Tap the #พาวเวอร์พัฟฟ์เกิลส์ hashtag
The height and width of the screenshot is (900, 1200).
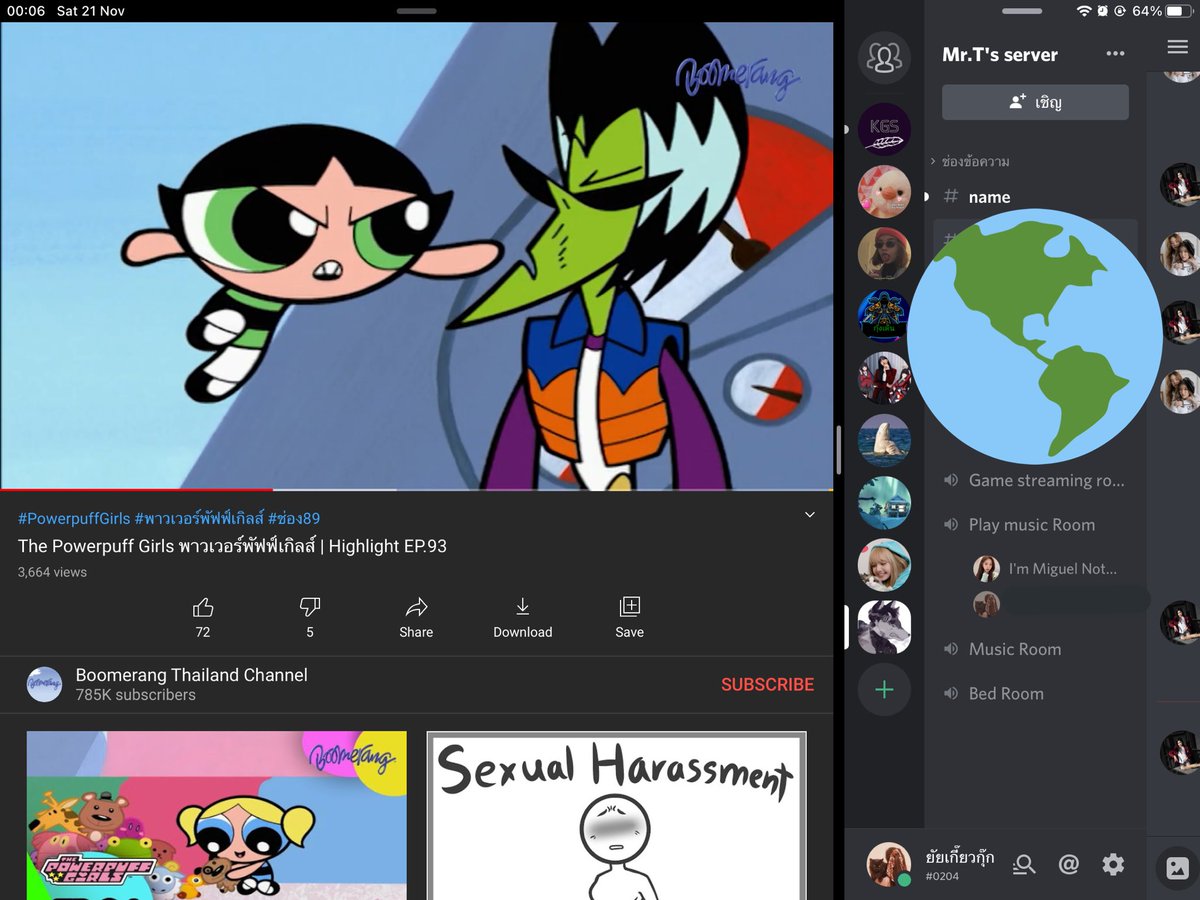[199, 518]
